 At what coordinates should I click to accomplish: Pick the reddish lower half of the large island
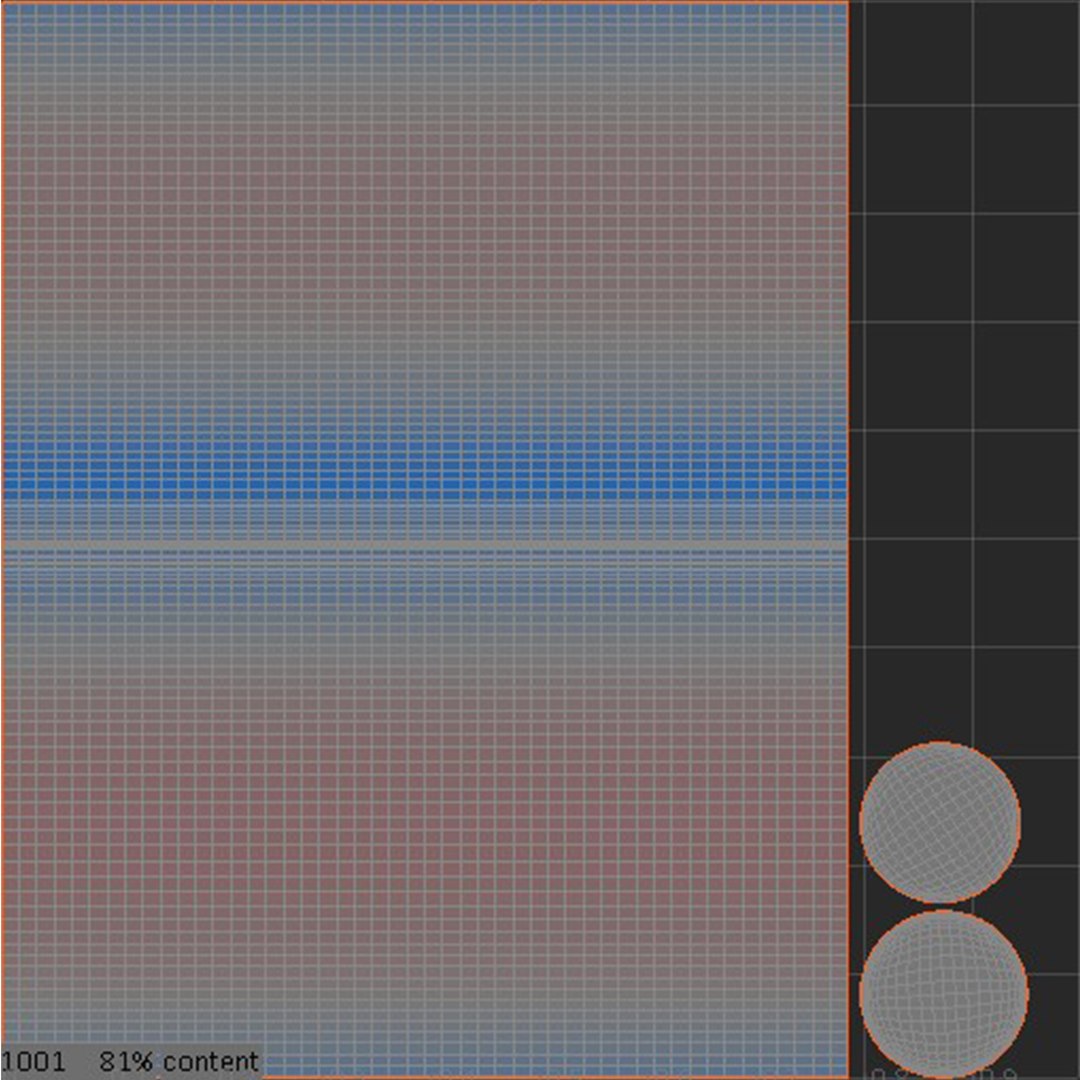pos(425,827)
